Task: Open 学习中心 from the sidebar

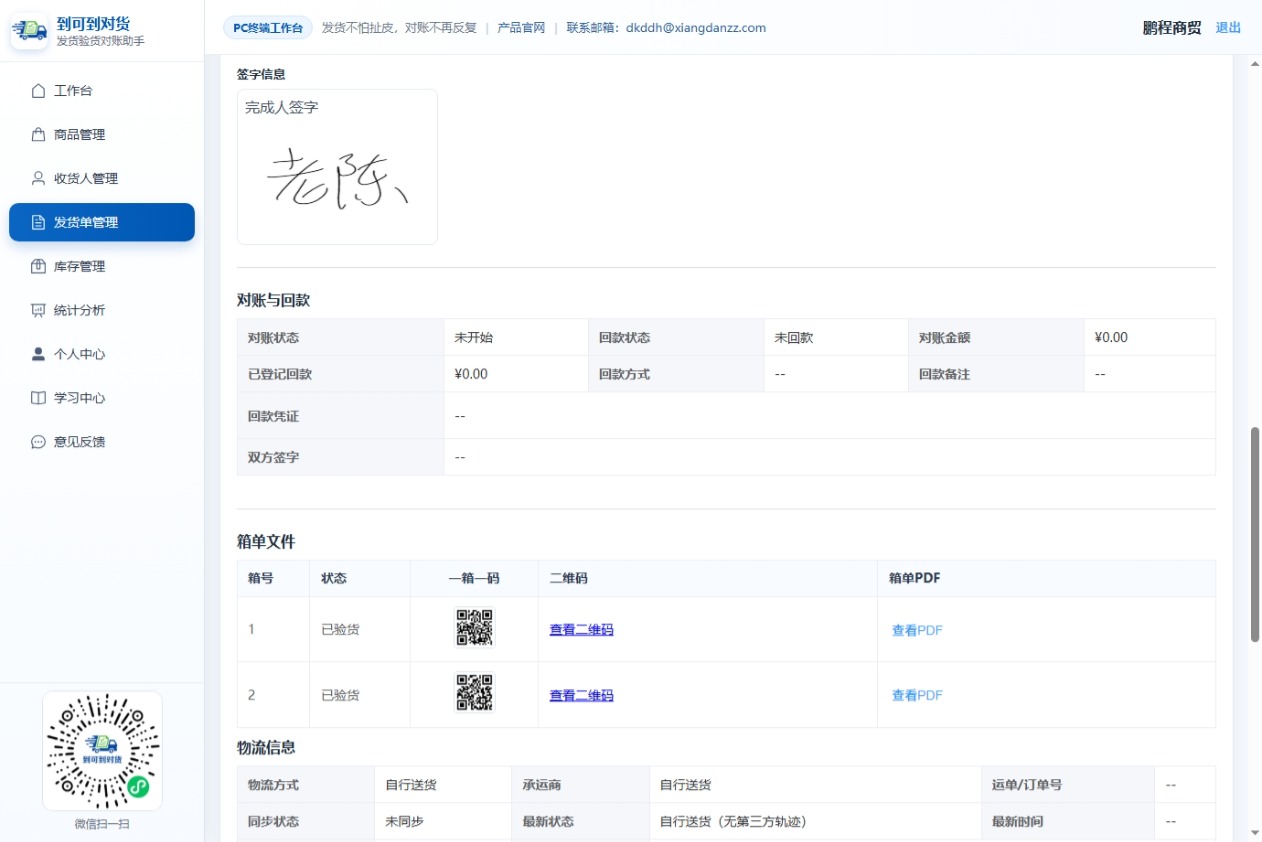Action: pos(102,398)
